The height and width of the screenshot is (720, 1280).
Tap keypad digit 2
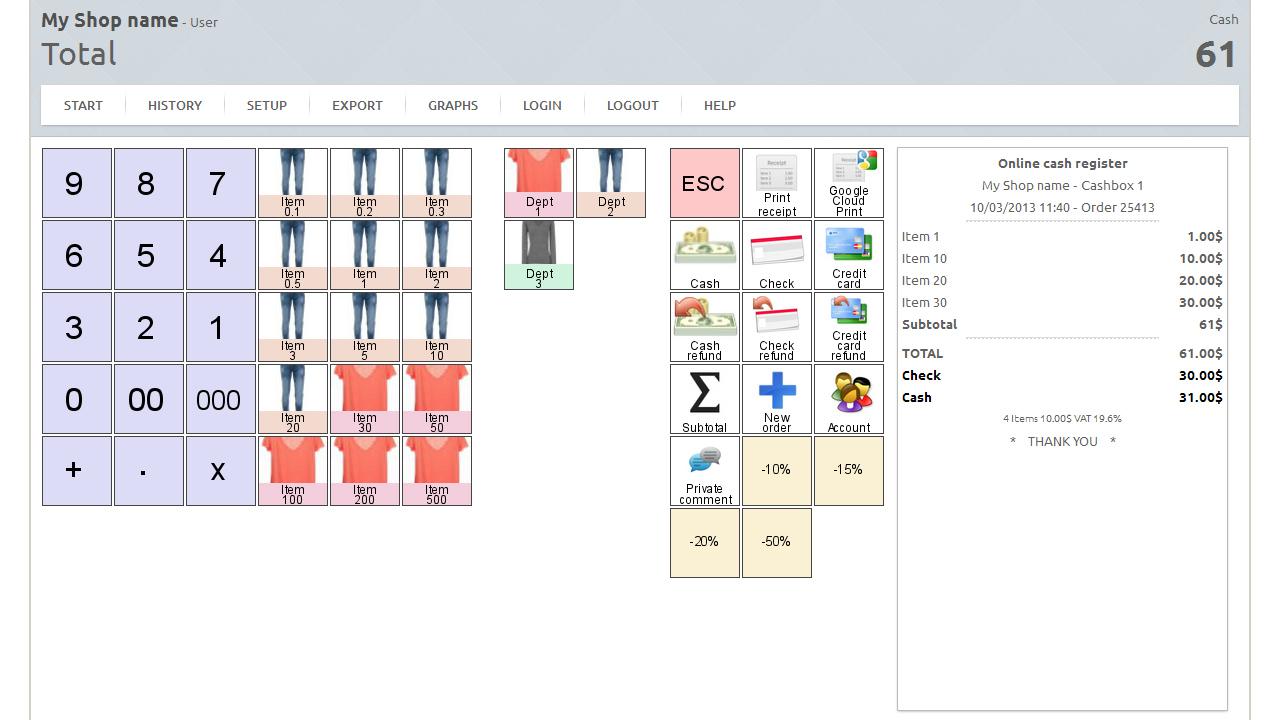point(149,327)
